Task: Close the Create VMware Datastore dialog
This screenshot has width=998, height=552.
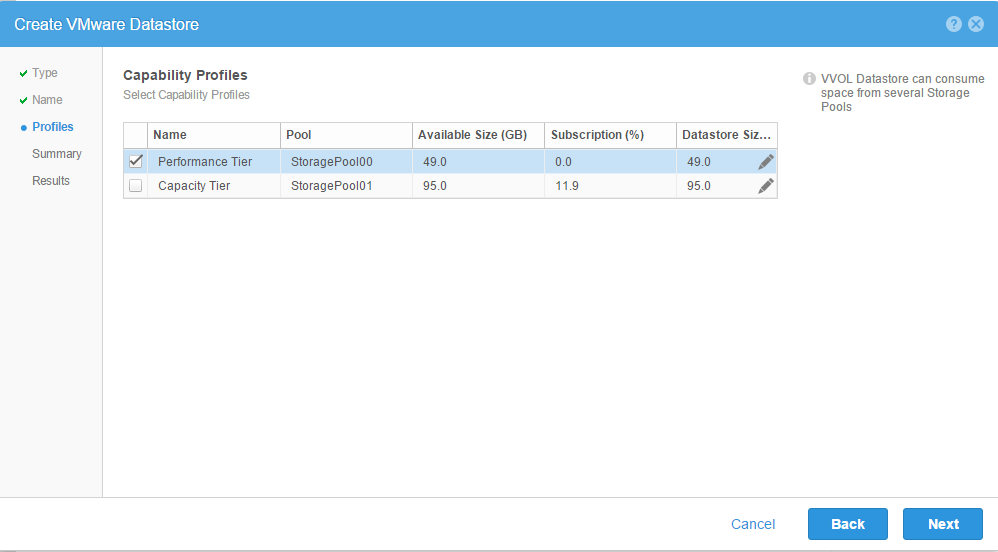Action: point(976,24)
